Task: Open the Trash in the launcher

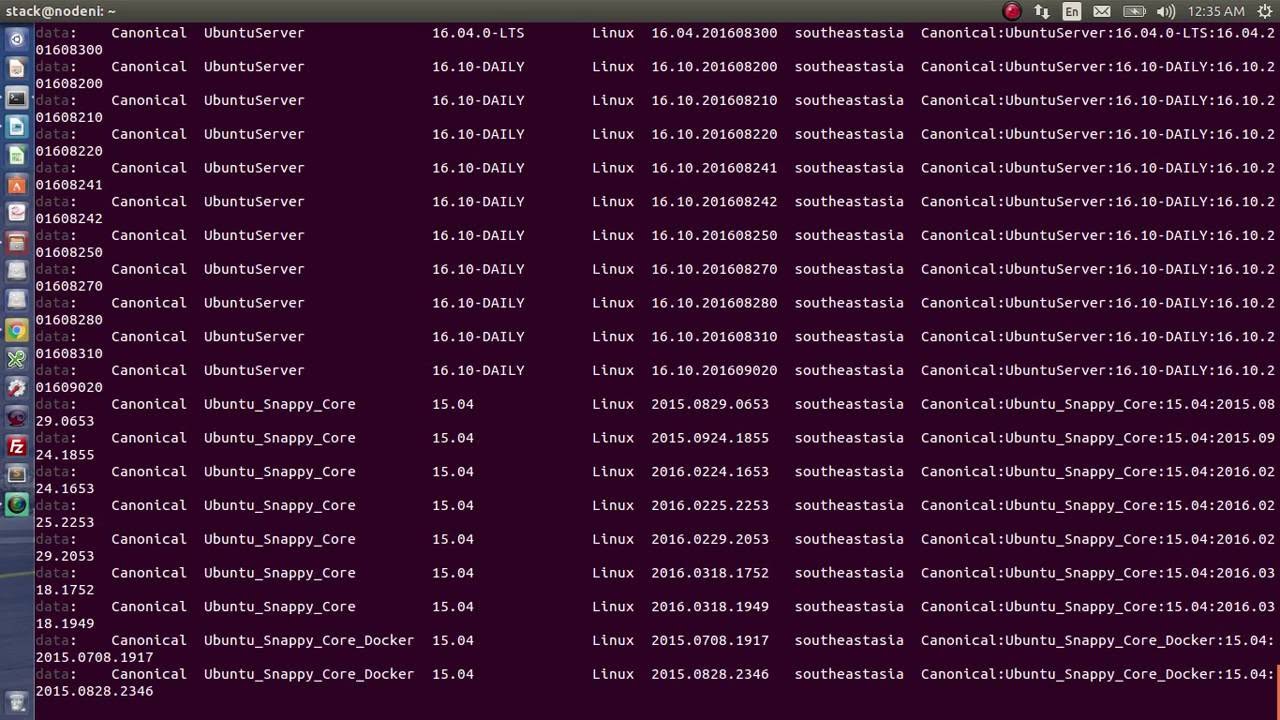Action: pos(16,702)
